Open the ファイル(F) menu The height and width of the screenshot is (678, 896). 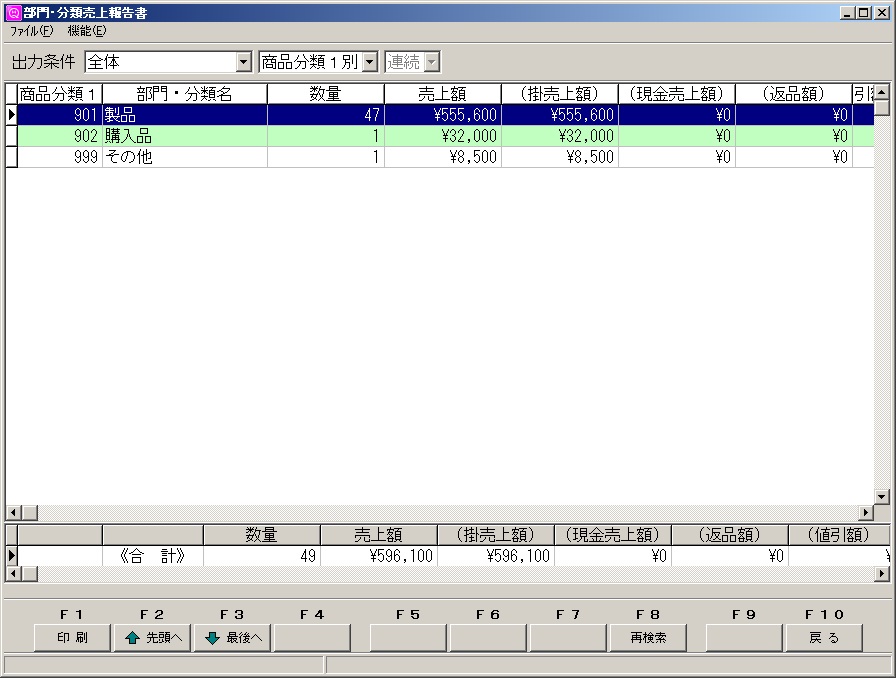click(x=31, y=31)
